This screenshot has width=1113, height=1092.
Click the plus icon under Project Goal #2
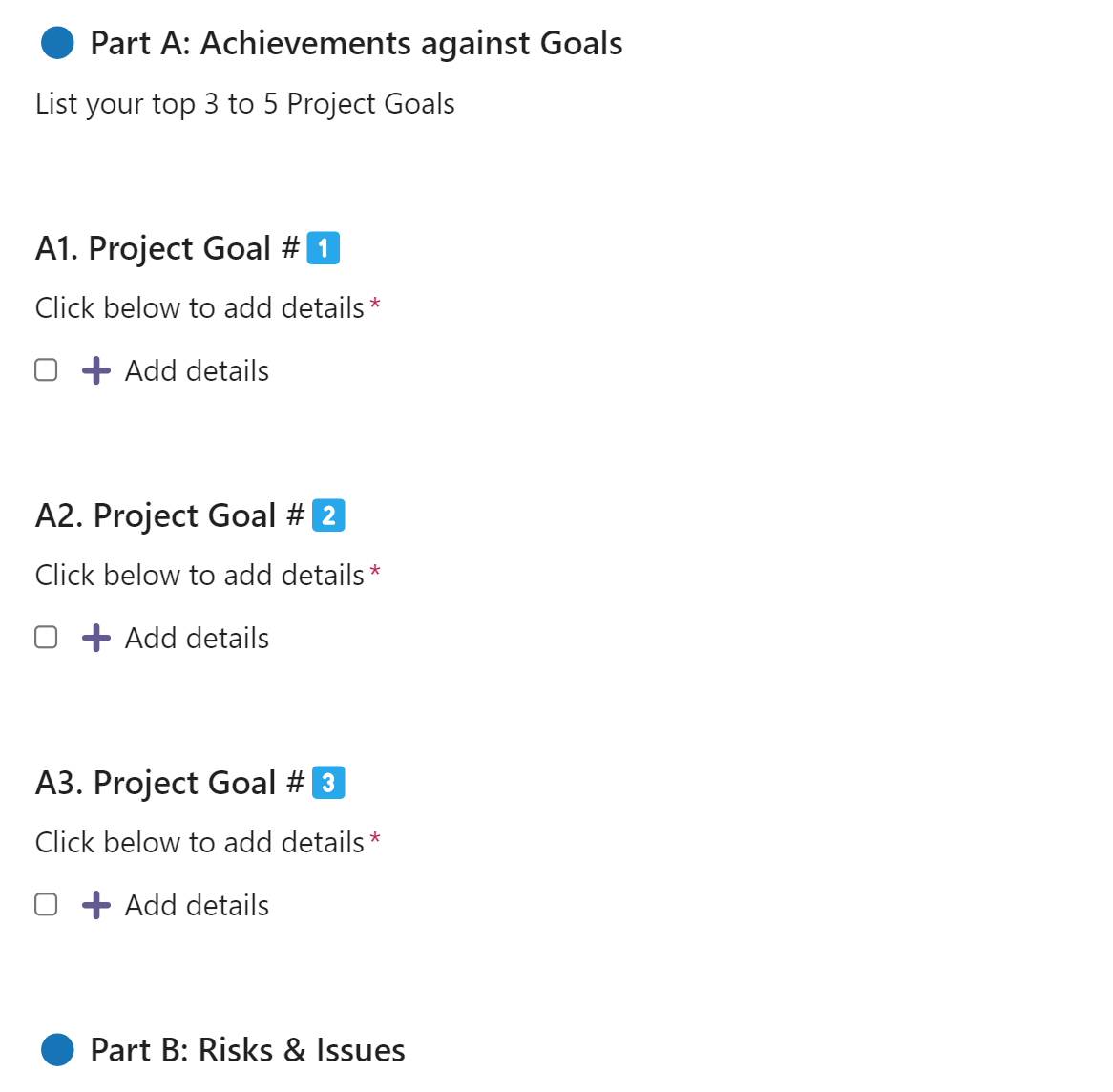click(x=96, y=638)
